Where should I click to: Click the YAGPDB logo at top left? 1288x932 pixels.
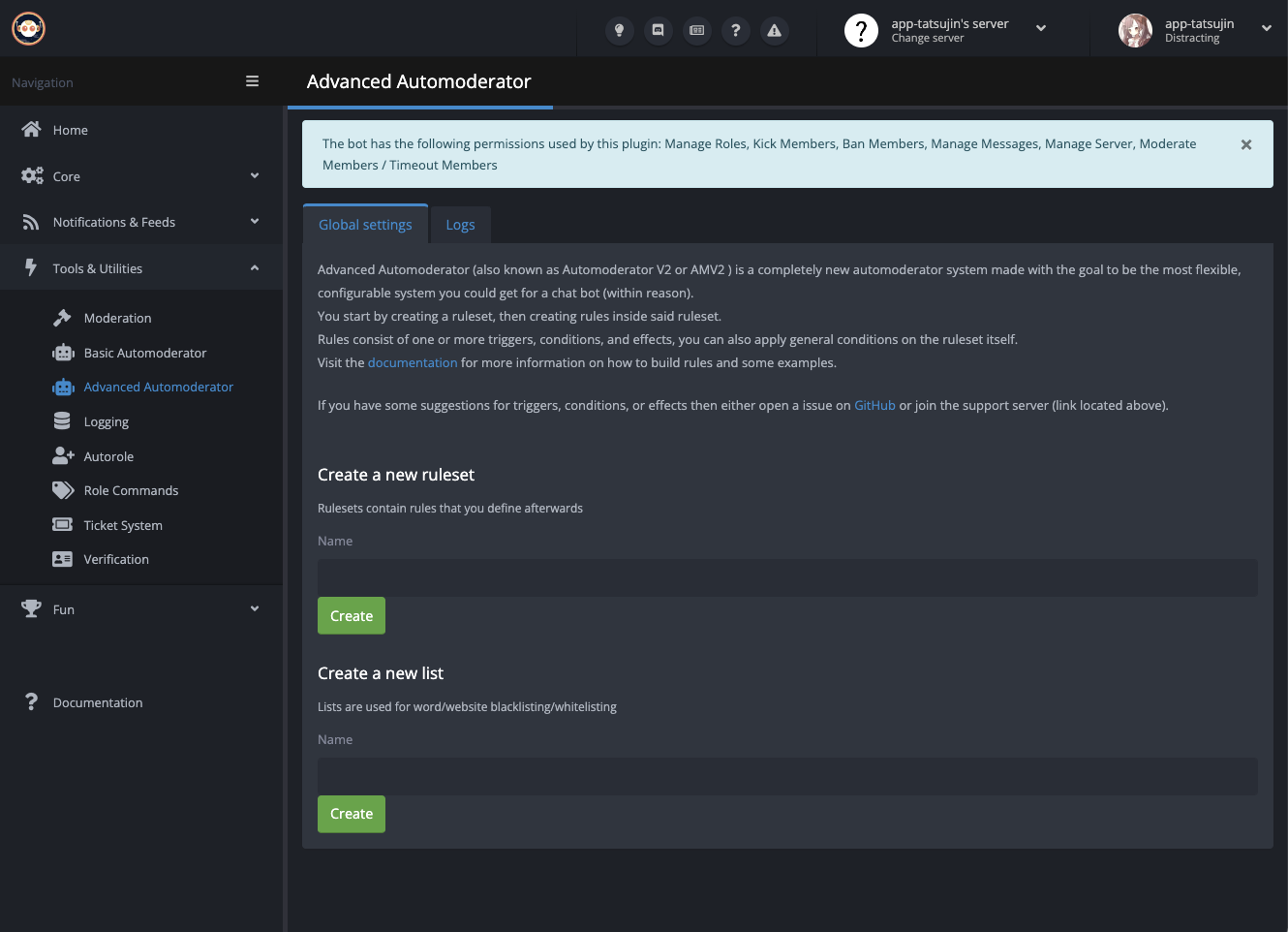pyautogui.click(x=29, y=29)
